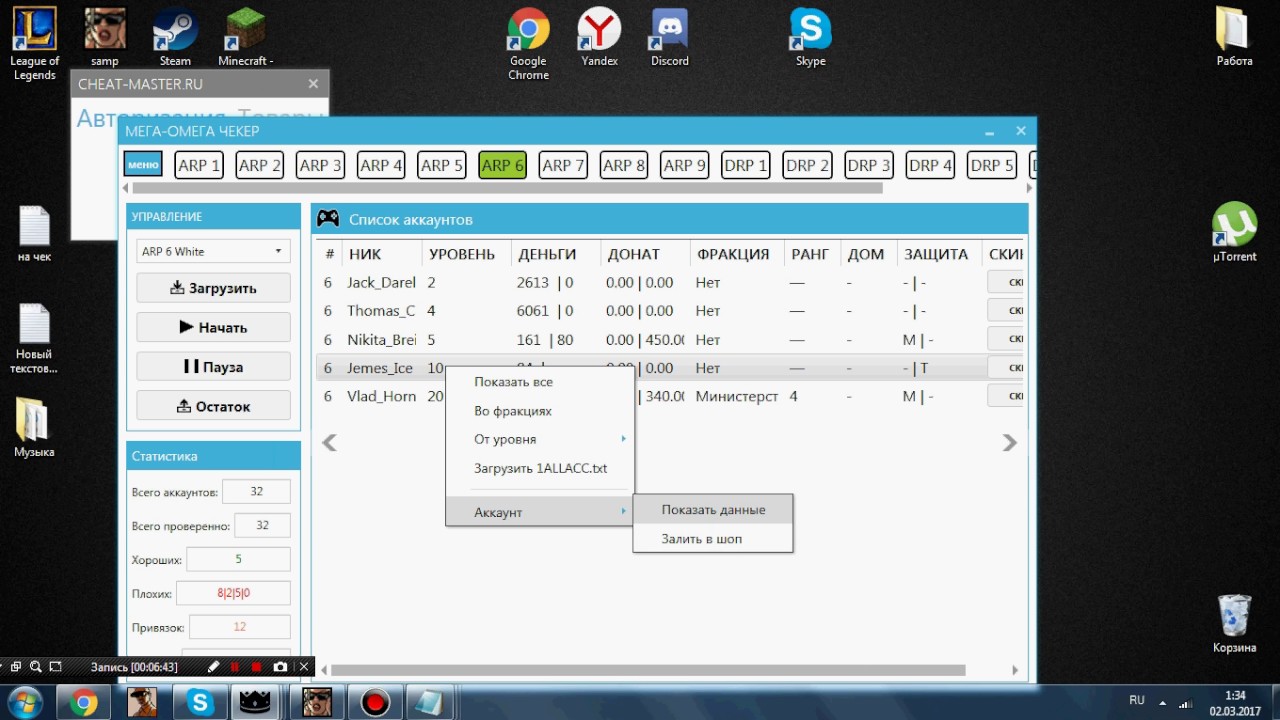Screen dimensions: 1280x720
Task: Click the 'Плохих' value field
Action: click(x=233, y=593)
